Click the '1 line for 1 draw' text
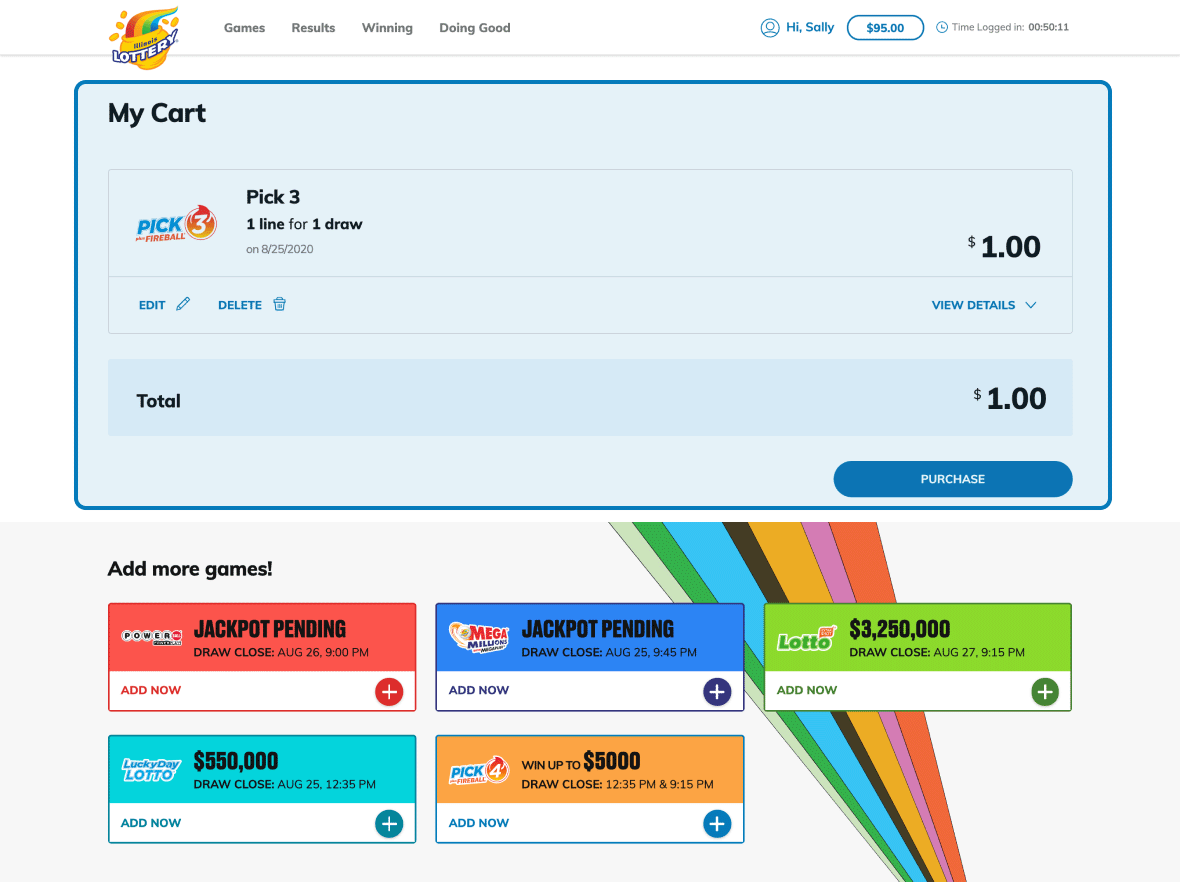Image resolution: width=1180 pixels, height=882 pixels. click(304, 224)
